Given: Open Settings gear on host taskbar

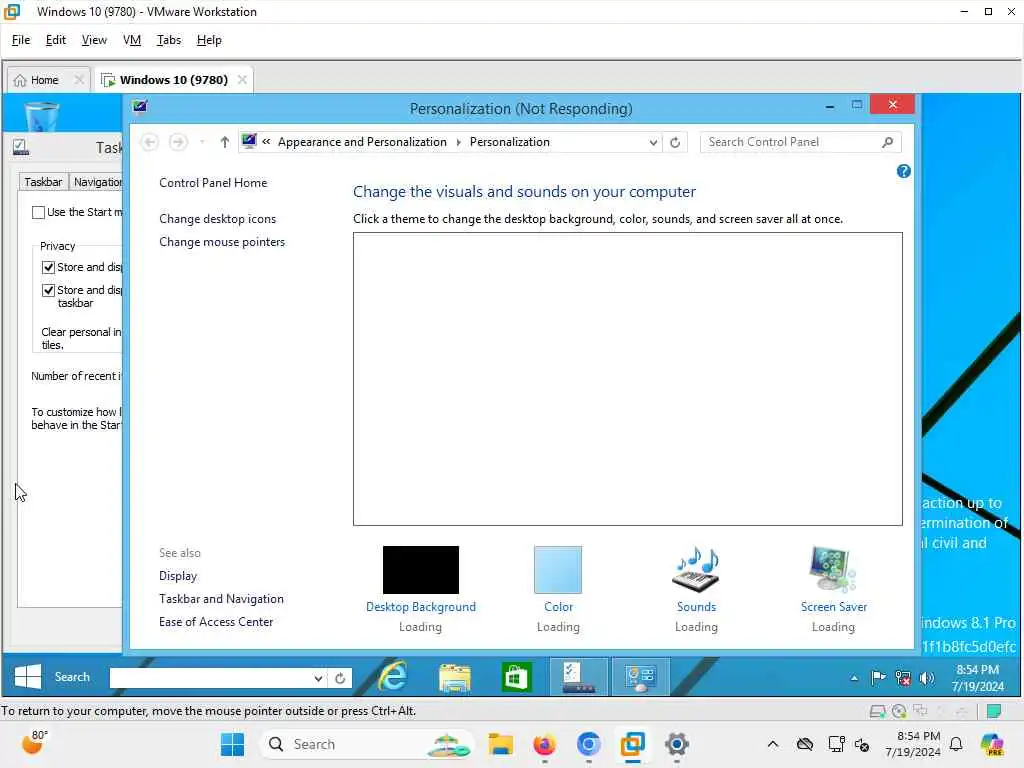Looking at the screenshot, I should click(677, 744).
